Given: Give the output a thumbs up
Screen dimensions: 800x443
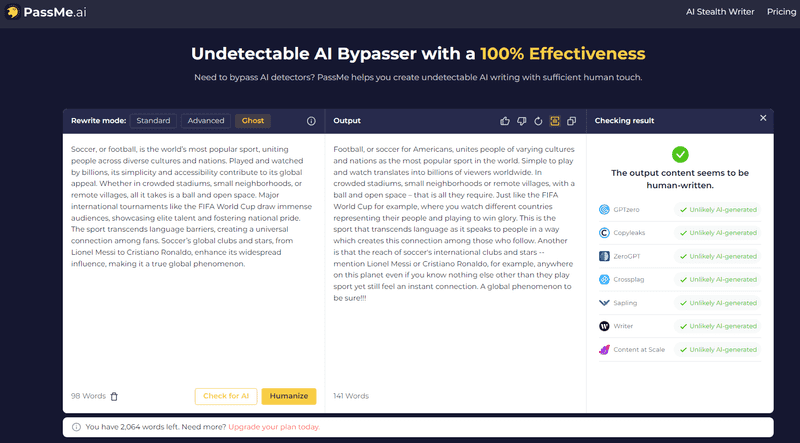Looking at the screenshot, I should pos(505,121).
